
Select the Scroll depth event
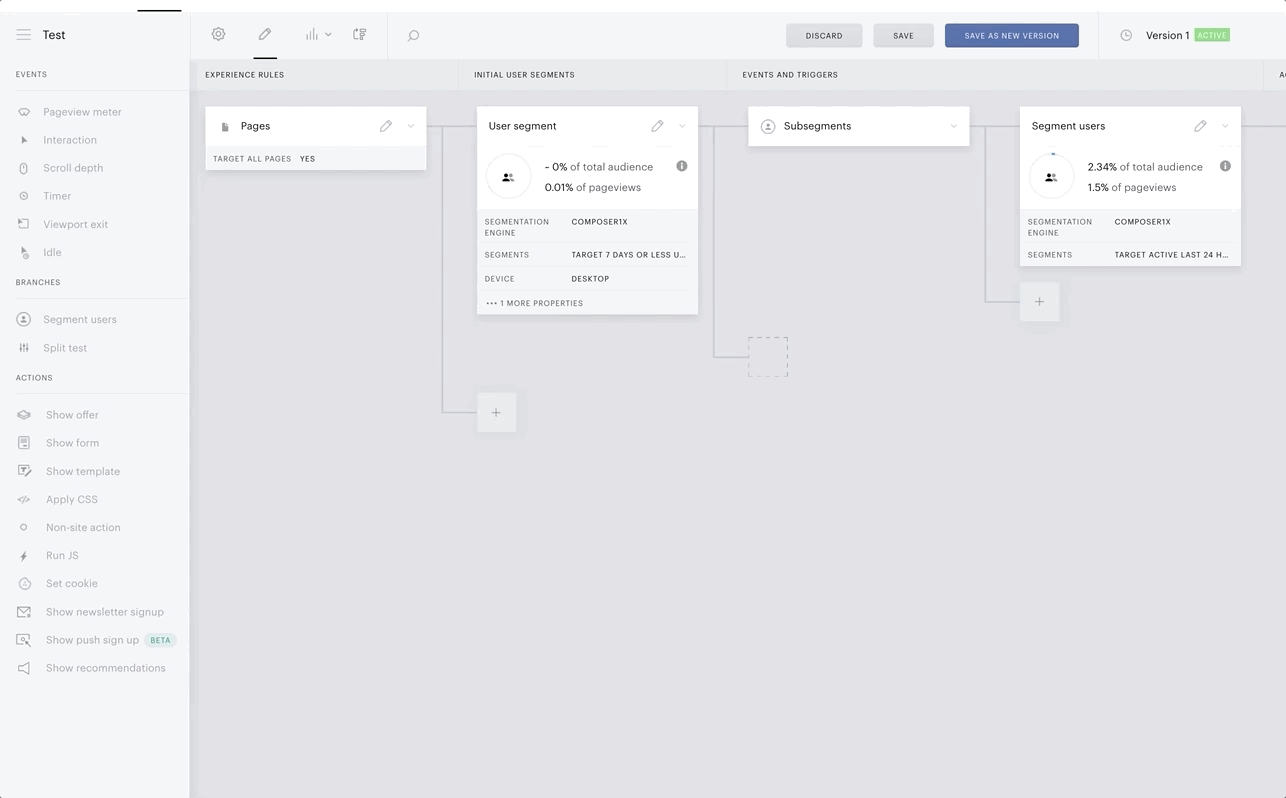point(73,168)
